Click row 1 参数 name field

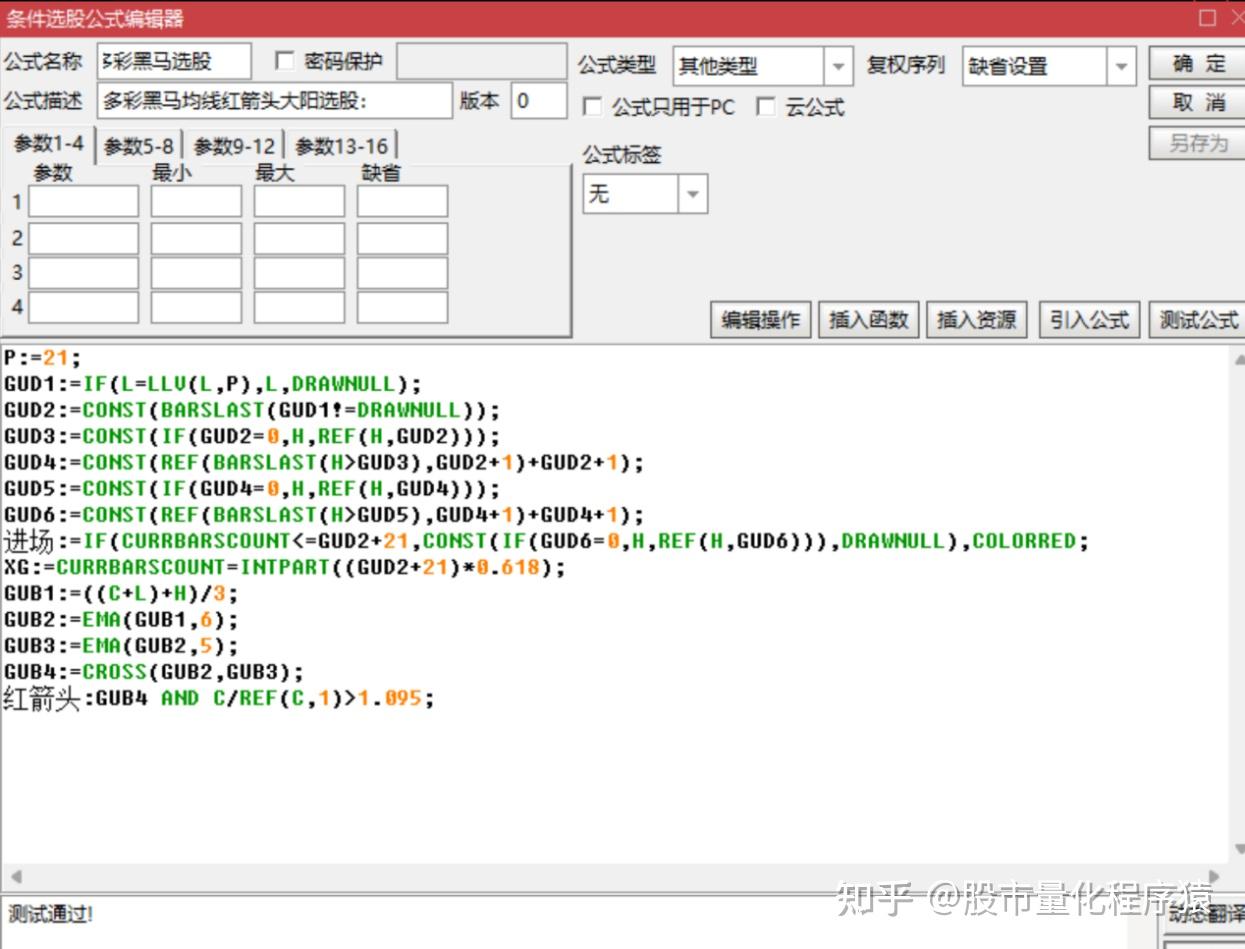(x=83, y=202)
